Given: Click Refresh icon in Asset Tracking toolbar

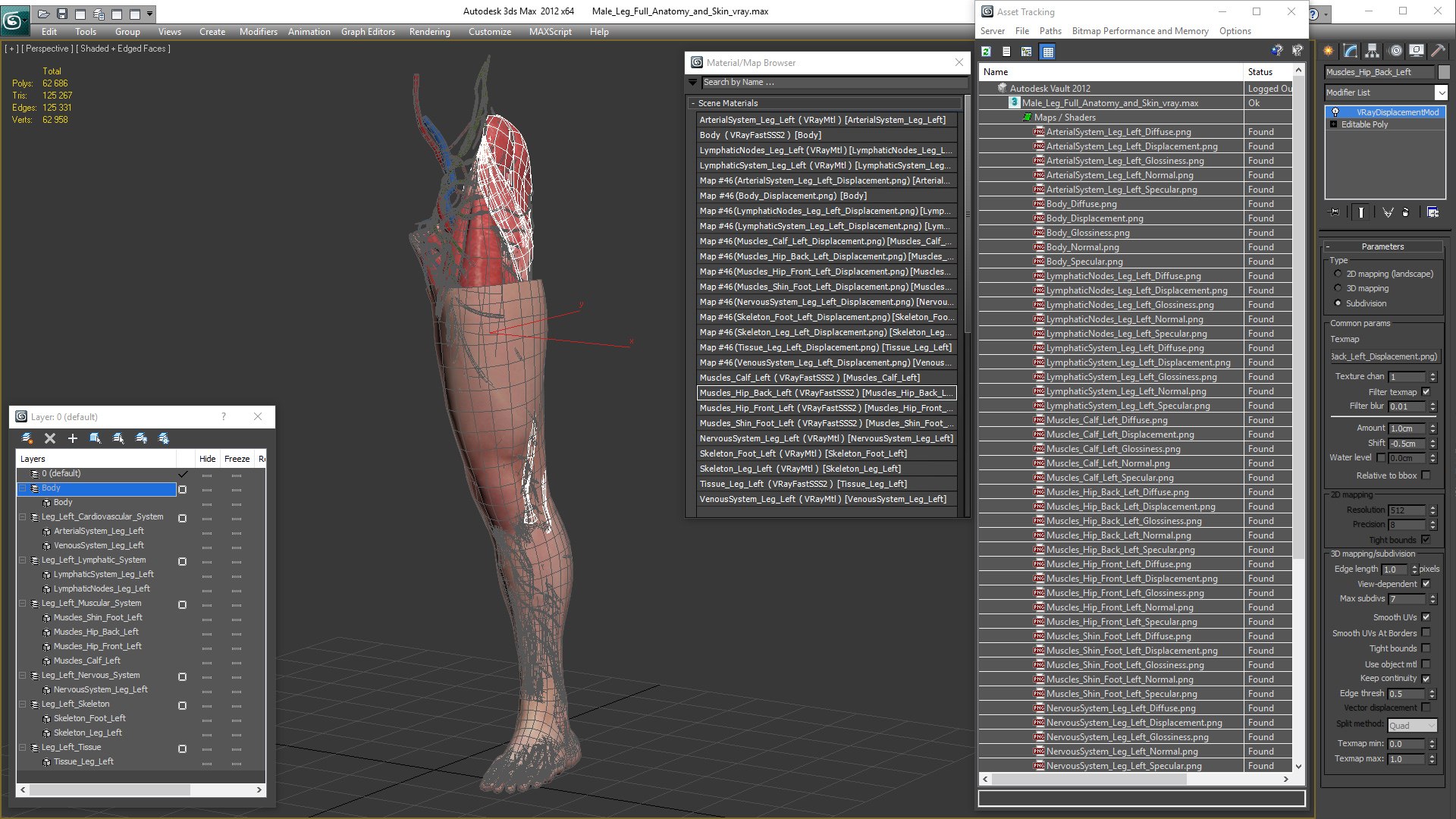Looking at the screenshot, I should (x=986, y=52).
